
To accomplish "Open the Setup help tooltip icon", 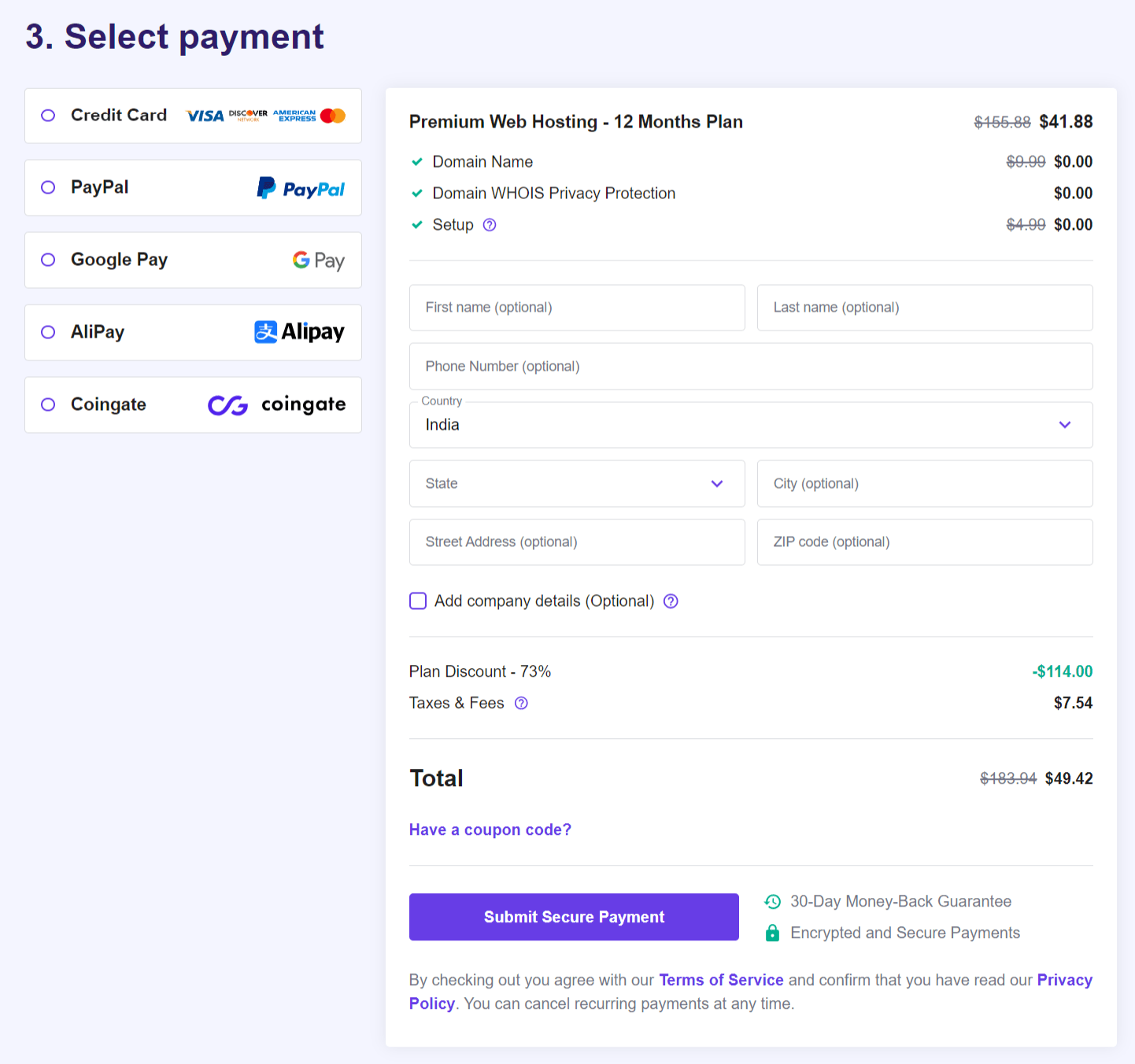I will pyautogui.click(x=490, y=225).
